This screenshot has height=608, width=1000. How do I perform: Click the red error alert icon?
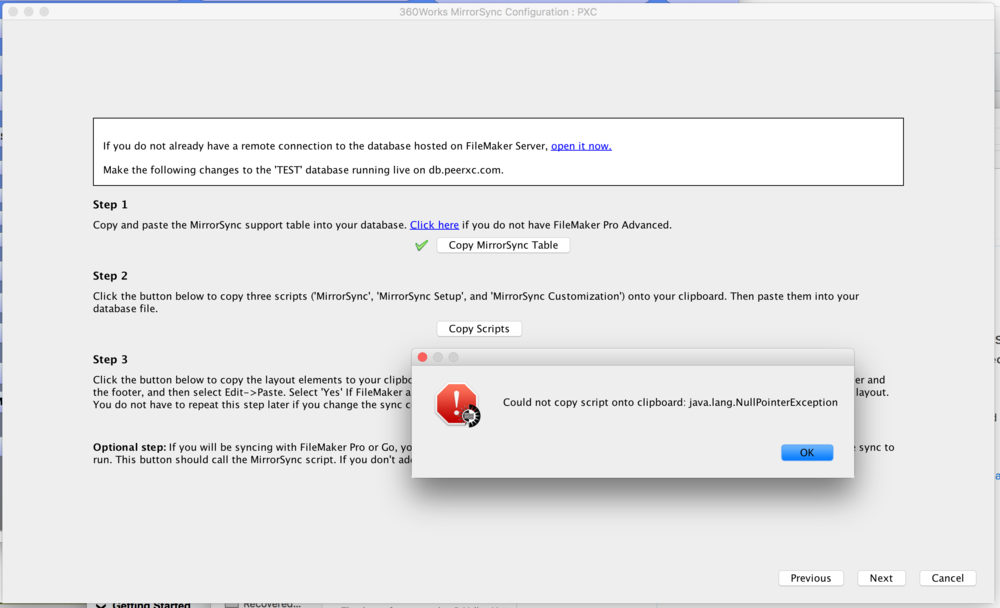tap(457, 404)
